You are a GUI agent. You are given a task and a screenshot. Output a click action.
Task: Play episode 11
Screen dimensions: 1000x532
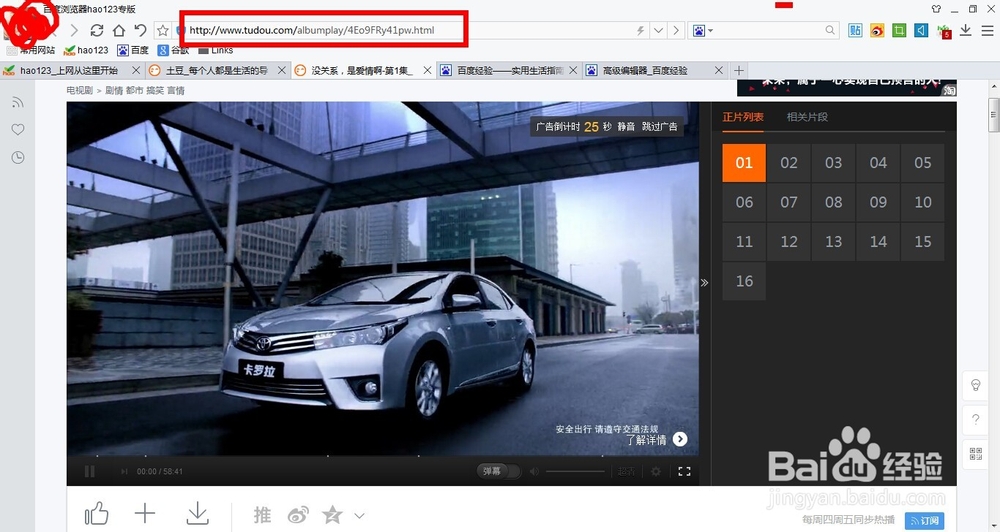pos(744,242)
